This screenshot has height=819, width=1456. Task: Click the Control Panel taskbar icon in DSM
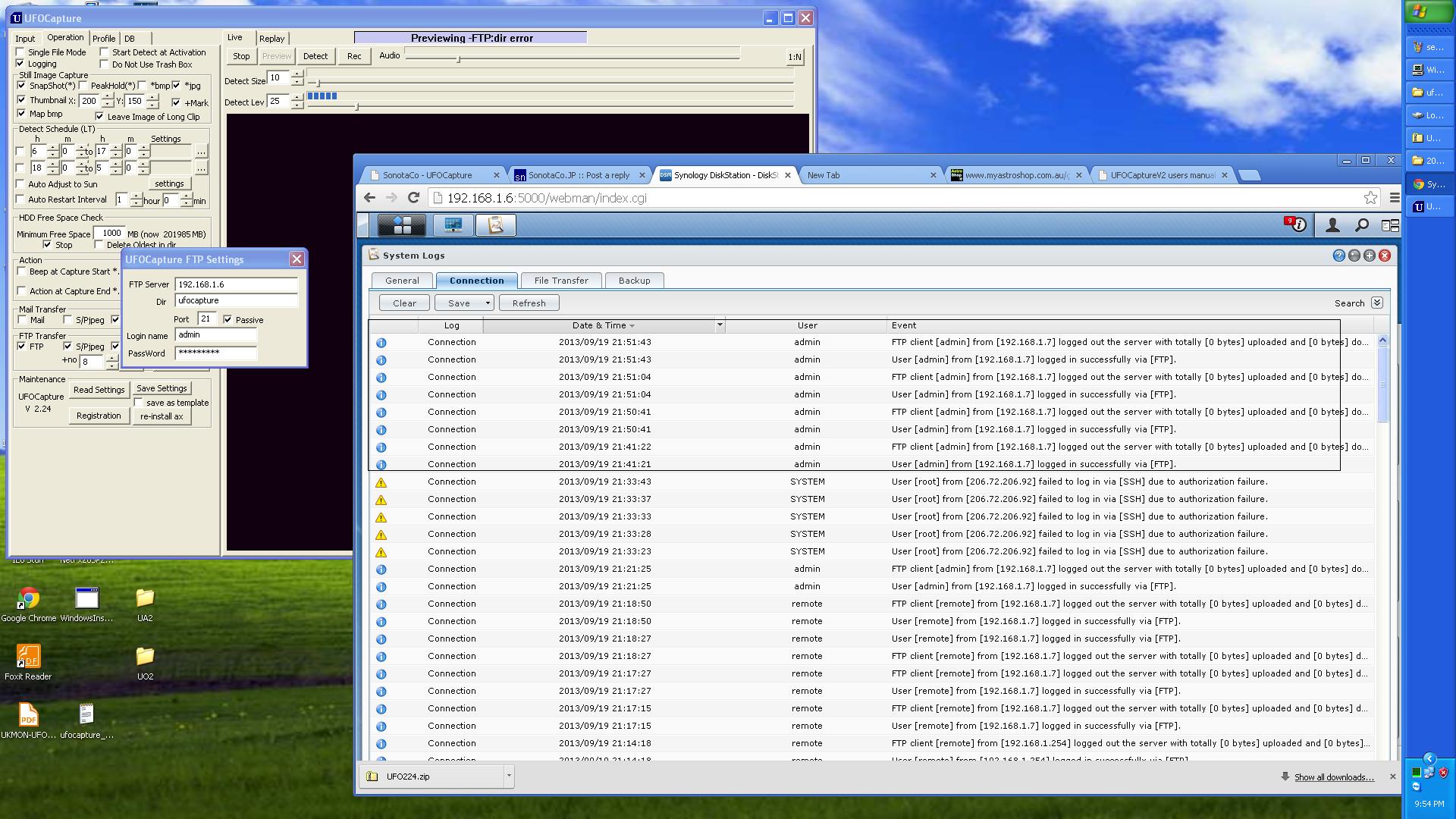point(453,225)
